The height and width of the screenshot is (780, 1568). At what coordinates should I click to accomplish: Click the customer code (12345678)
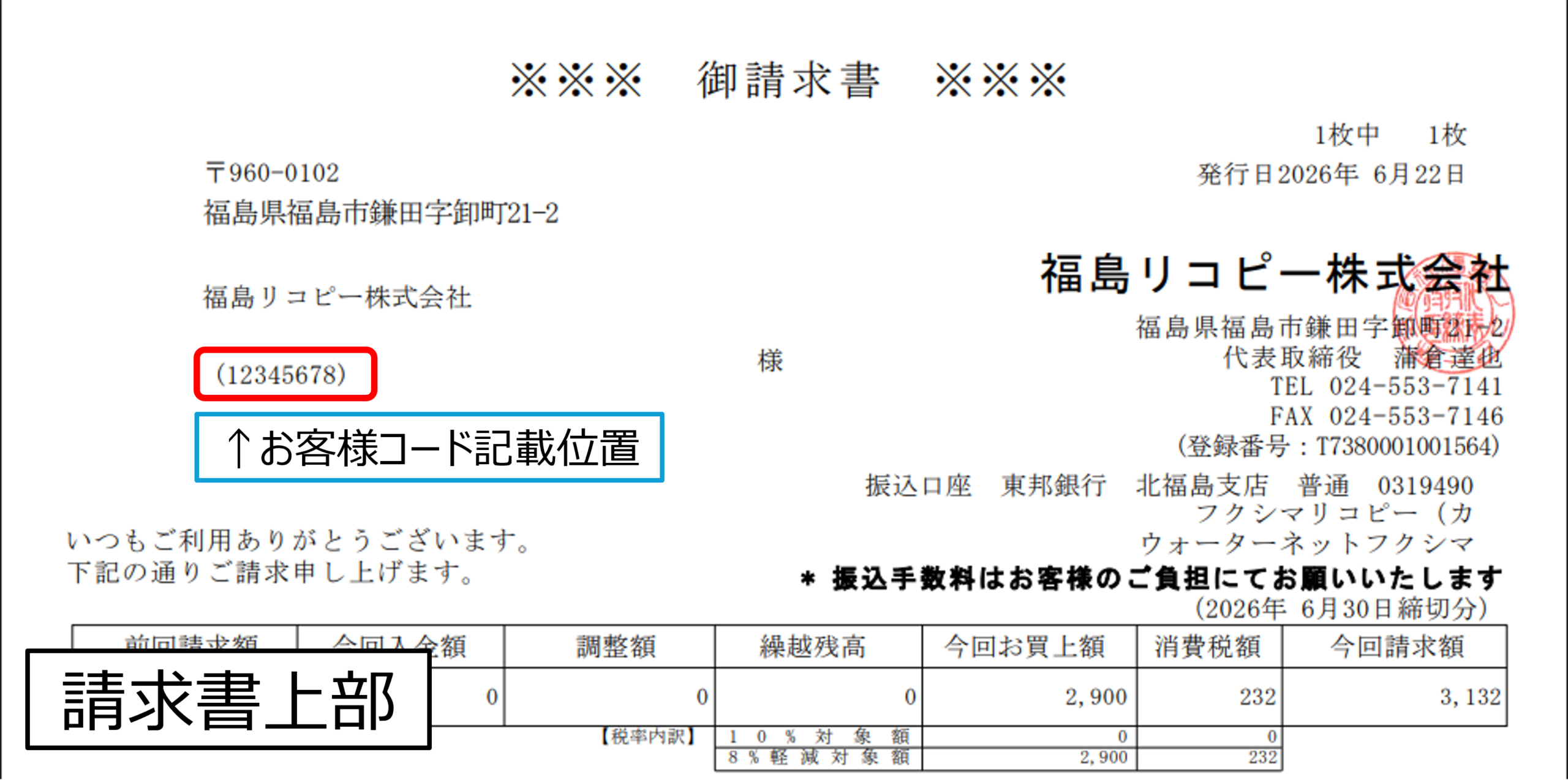(281, 375)
